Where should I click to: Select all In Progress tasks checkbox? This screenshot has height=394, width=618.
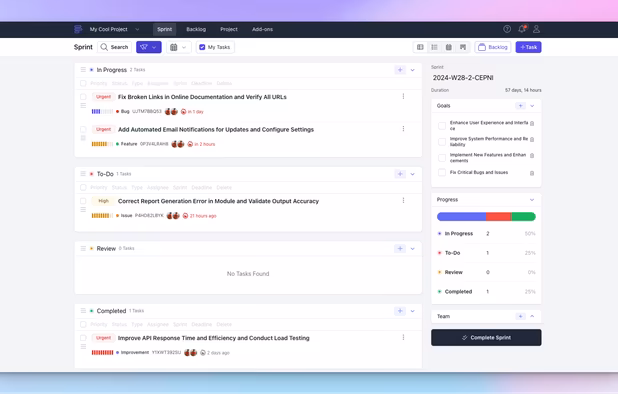[83, 83]
